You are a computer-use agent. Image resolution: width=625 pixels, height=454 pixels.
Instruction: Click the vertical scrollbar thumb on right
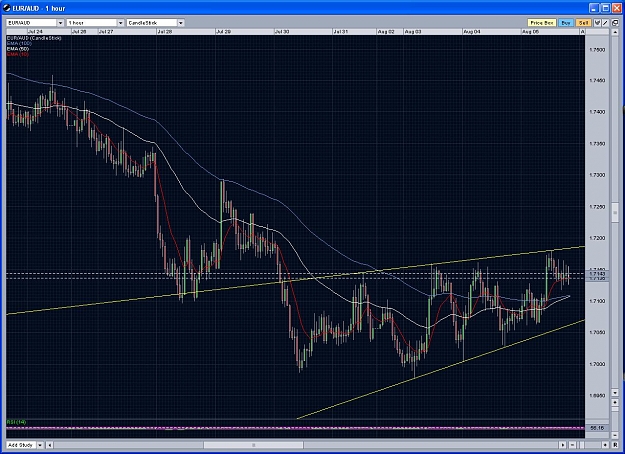pyautogui.click(x=615, y=213)
